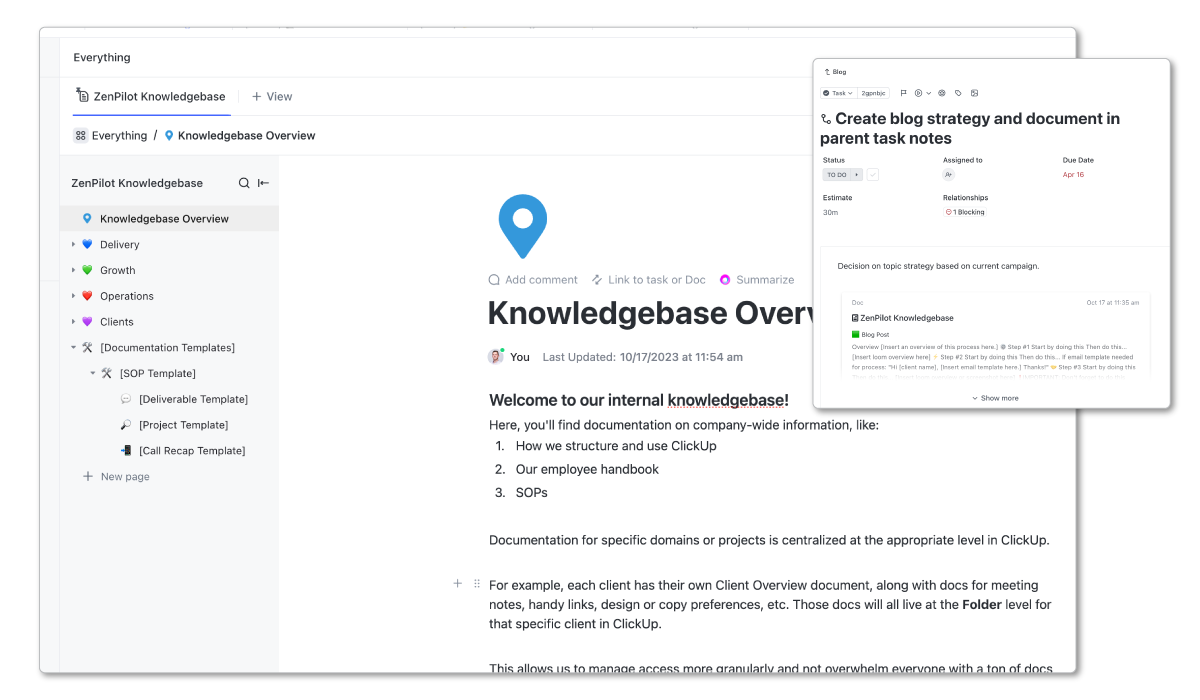
Task: Expand the Delivery section in the sidebar
Action: 73,244
